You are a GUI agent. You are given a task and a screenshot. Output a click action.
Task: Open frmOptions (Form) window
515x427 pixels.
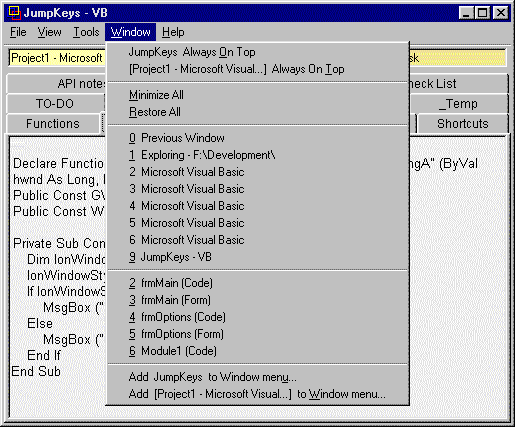click(x=258, y=334)
